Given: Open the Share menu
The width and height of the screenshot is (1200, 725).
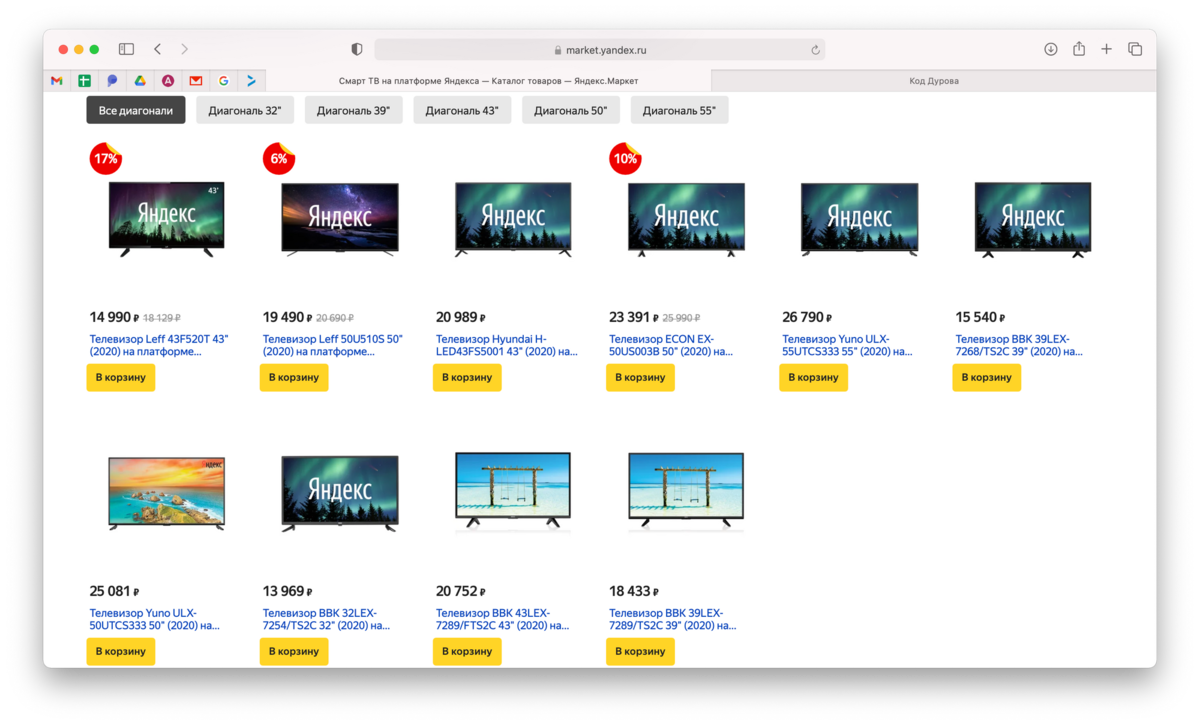Looking at the screenshot, I should 1079,48.
